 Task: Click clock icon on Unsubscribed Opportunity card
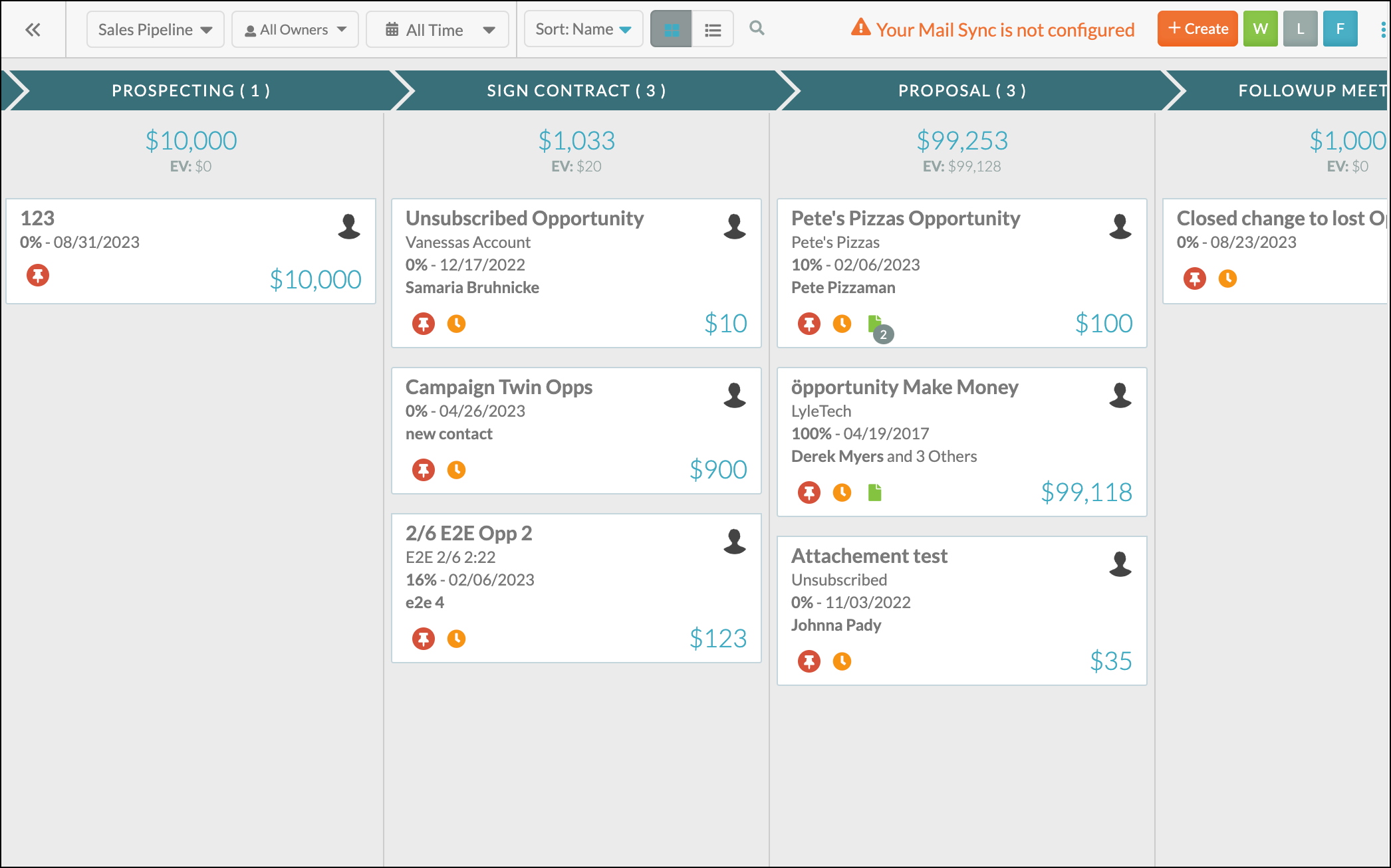pyautogui.click(x=456, y=324)
